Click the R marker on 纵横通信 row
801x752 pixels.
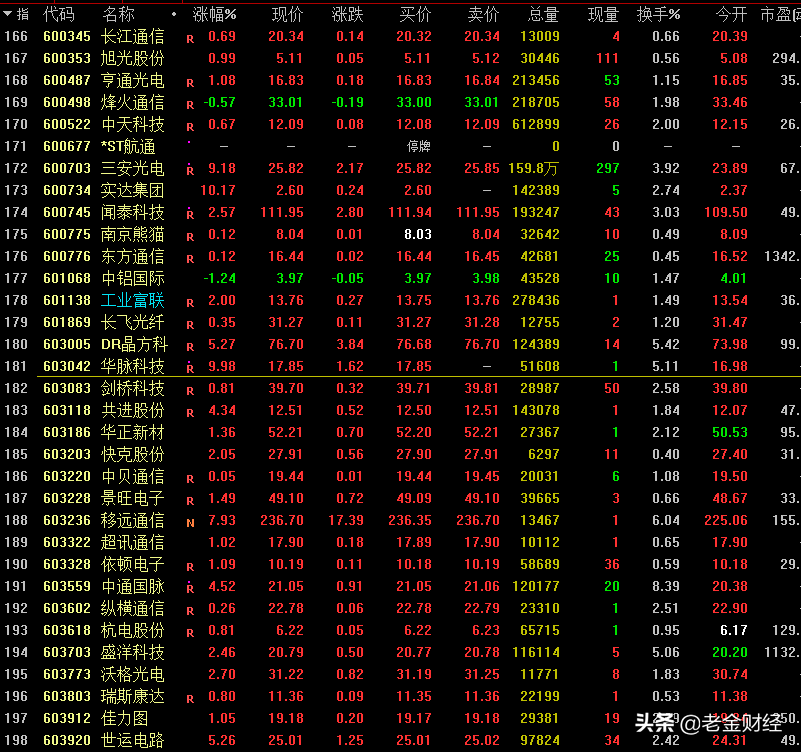click(190, 610)
